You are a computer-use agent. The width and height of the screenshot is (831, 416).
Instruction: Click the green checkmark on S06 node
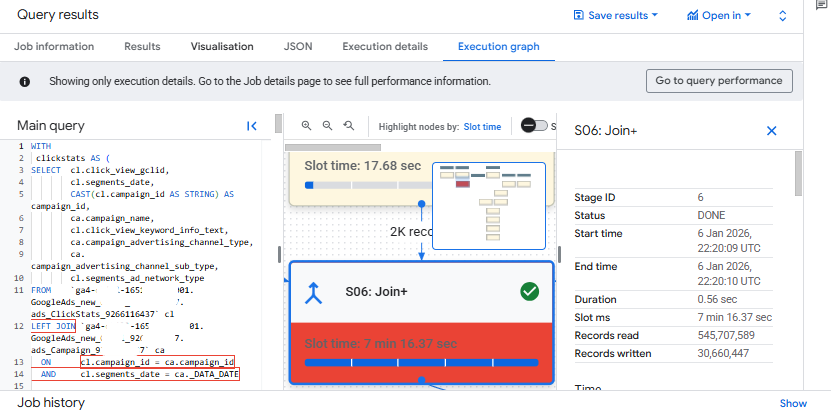pyautogui.click(x=529, y=291)
